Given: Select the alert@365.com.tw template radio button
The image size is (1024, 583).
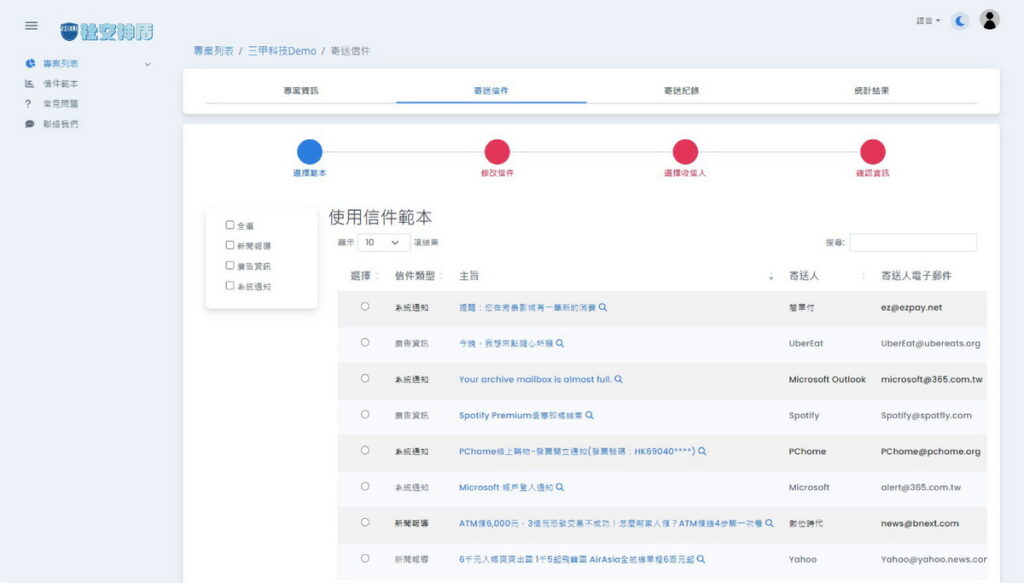Looking at the screenshot, I should point(365,486).
